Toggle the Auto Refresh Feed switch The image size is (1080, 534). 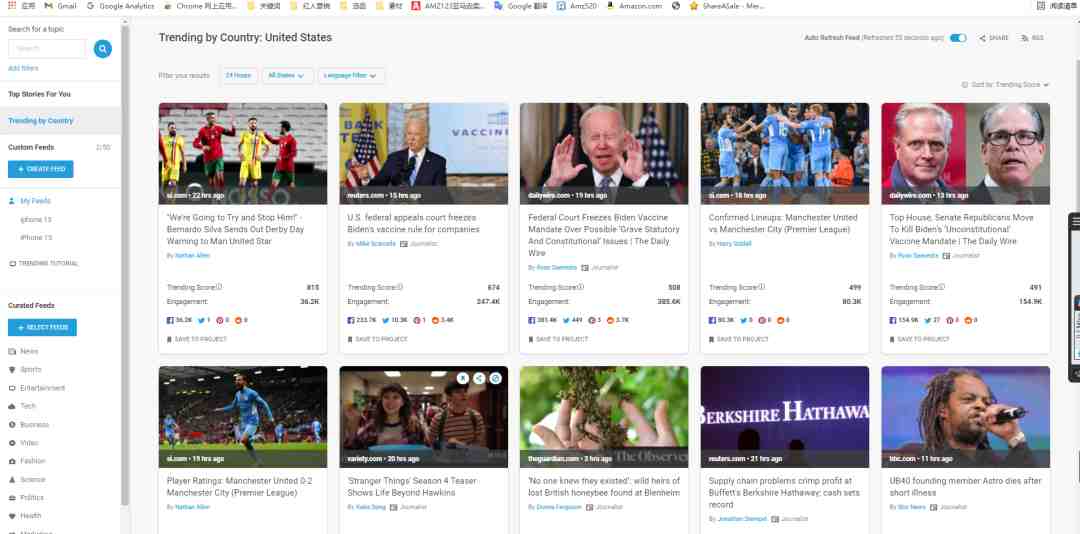click(958, 38)
